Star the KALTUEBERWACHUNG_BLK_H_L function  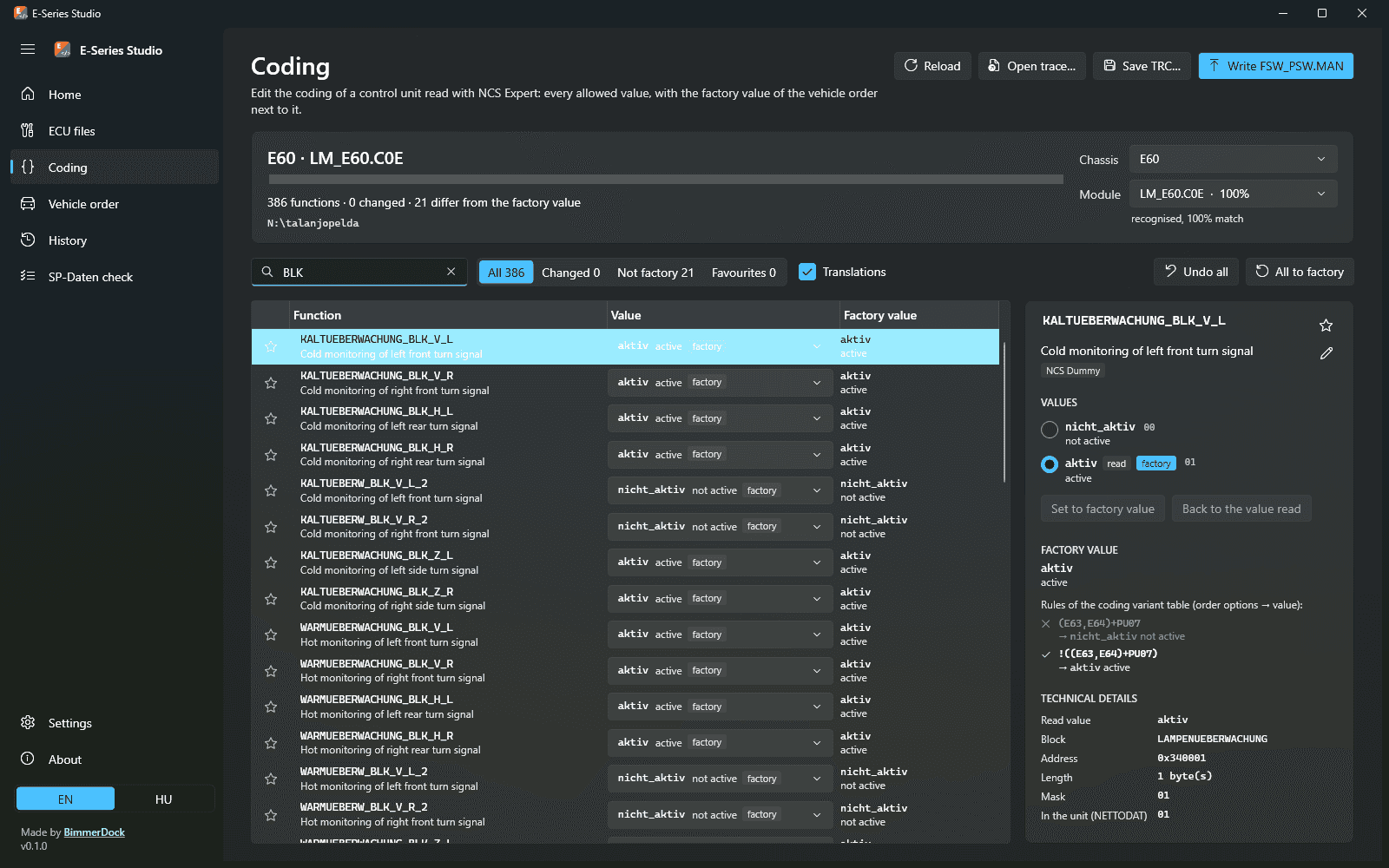point(271,418)
